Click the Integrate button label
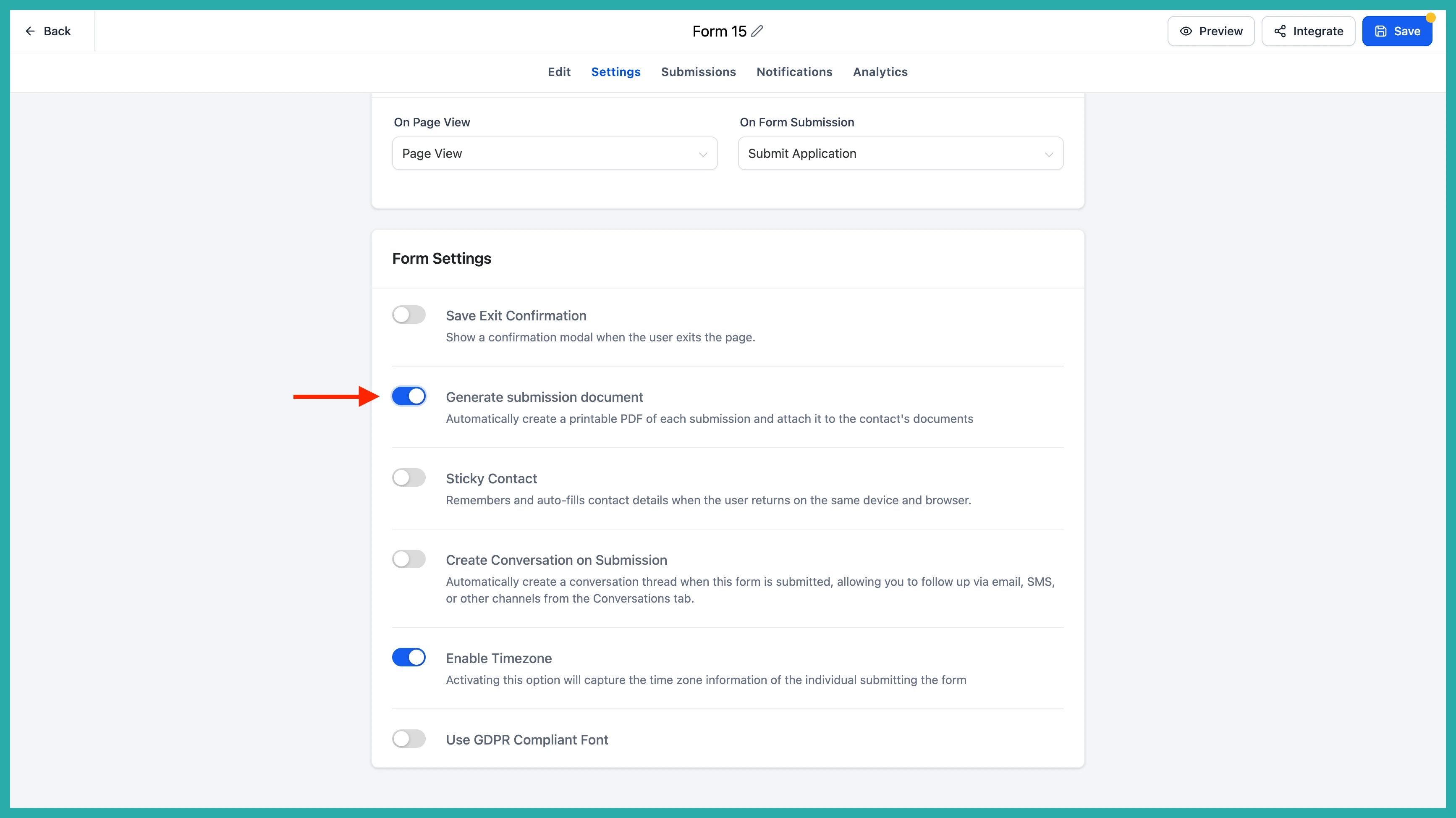 1318,31
